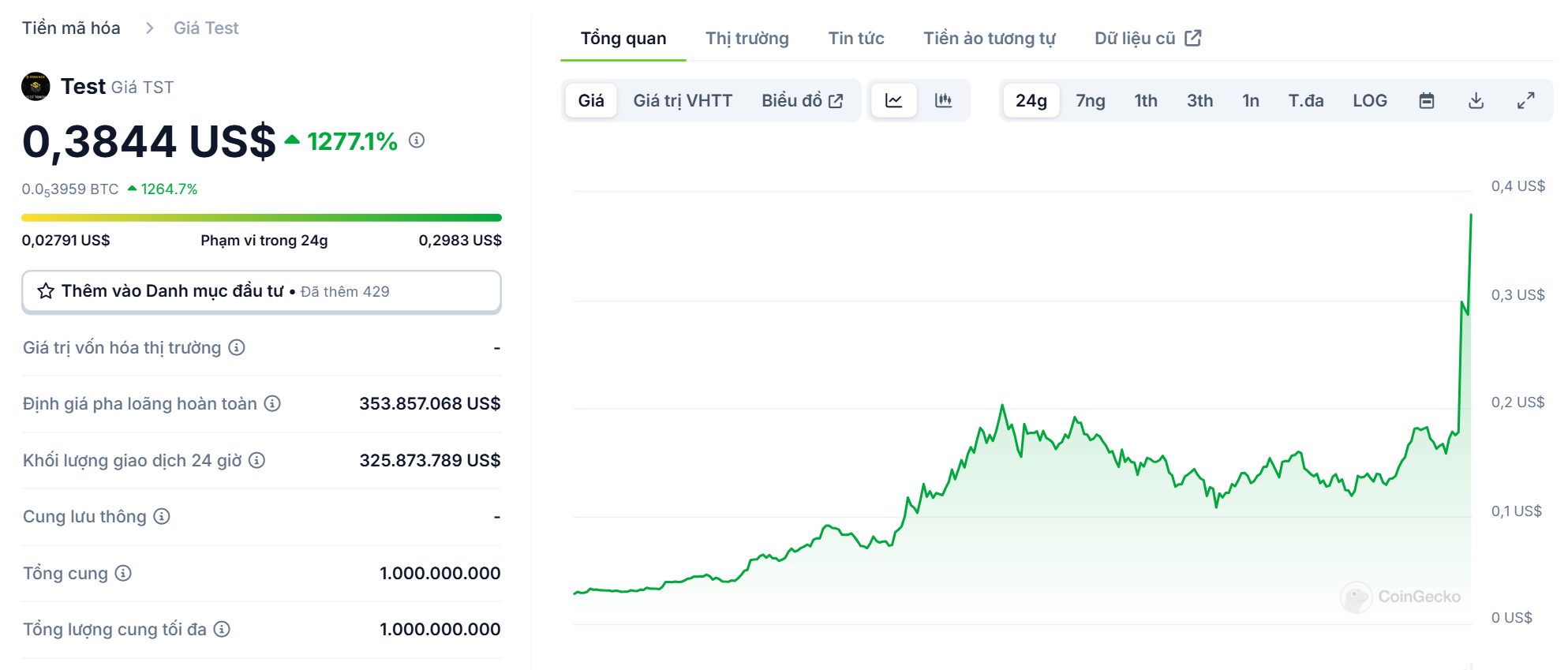Viewport: 1568px width, 670px height.
Task: Select 3th time range
Action: pos(1200,100)
